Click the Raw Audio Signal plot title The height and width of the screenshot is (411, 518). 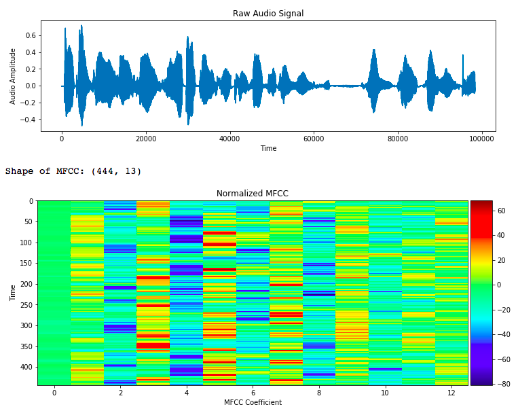point(268,13)
